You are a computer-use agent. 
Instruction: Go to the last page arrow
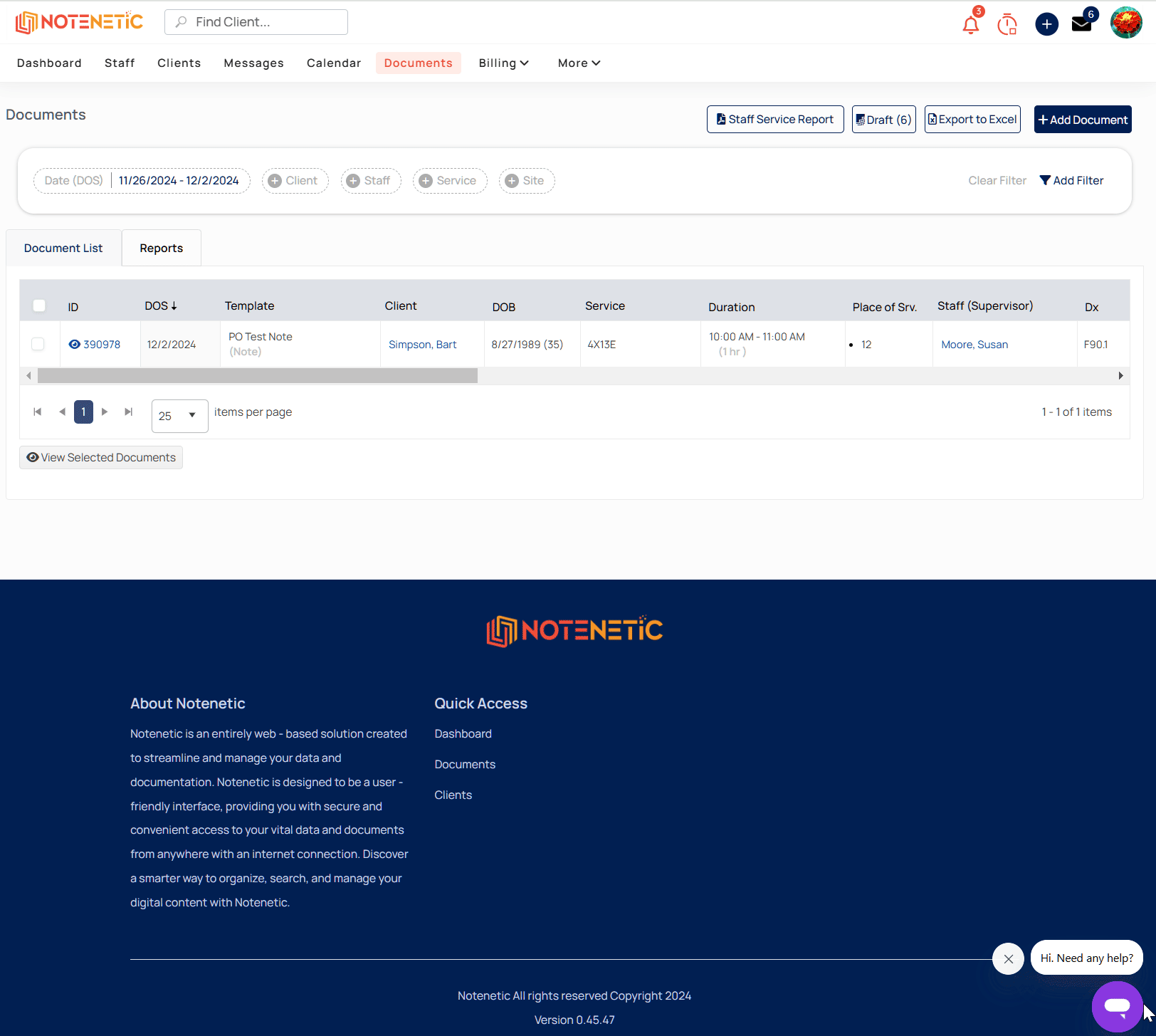pos(128,412)
